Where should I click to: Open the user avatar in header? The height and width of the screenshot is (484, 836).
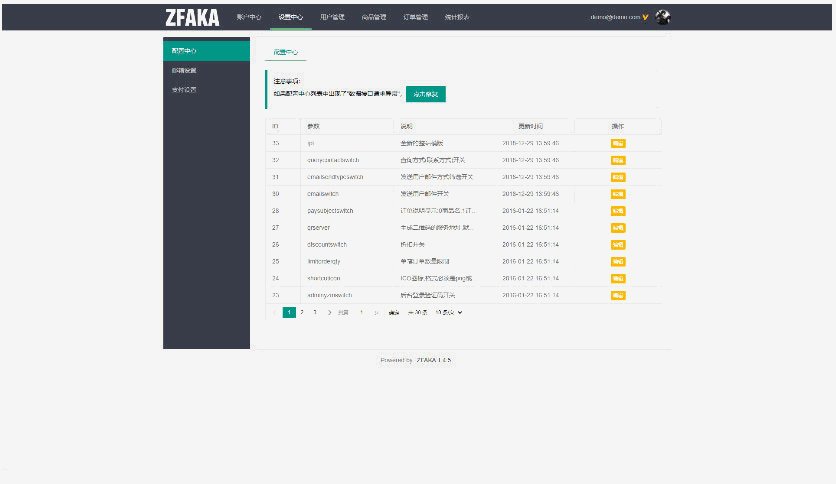click(x=663, y=17)
